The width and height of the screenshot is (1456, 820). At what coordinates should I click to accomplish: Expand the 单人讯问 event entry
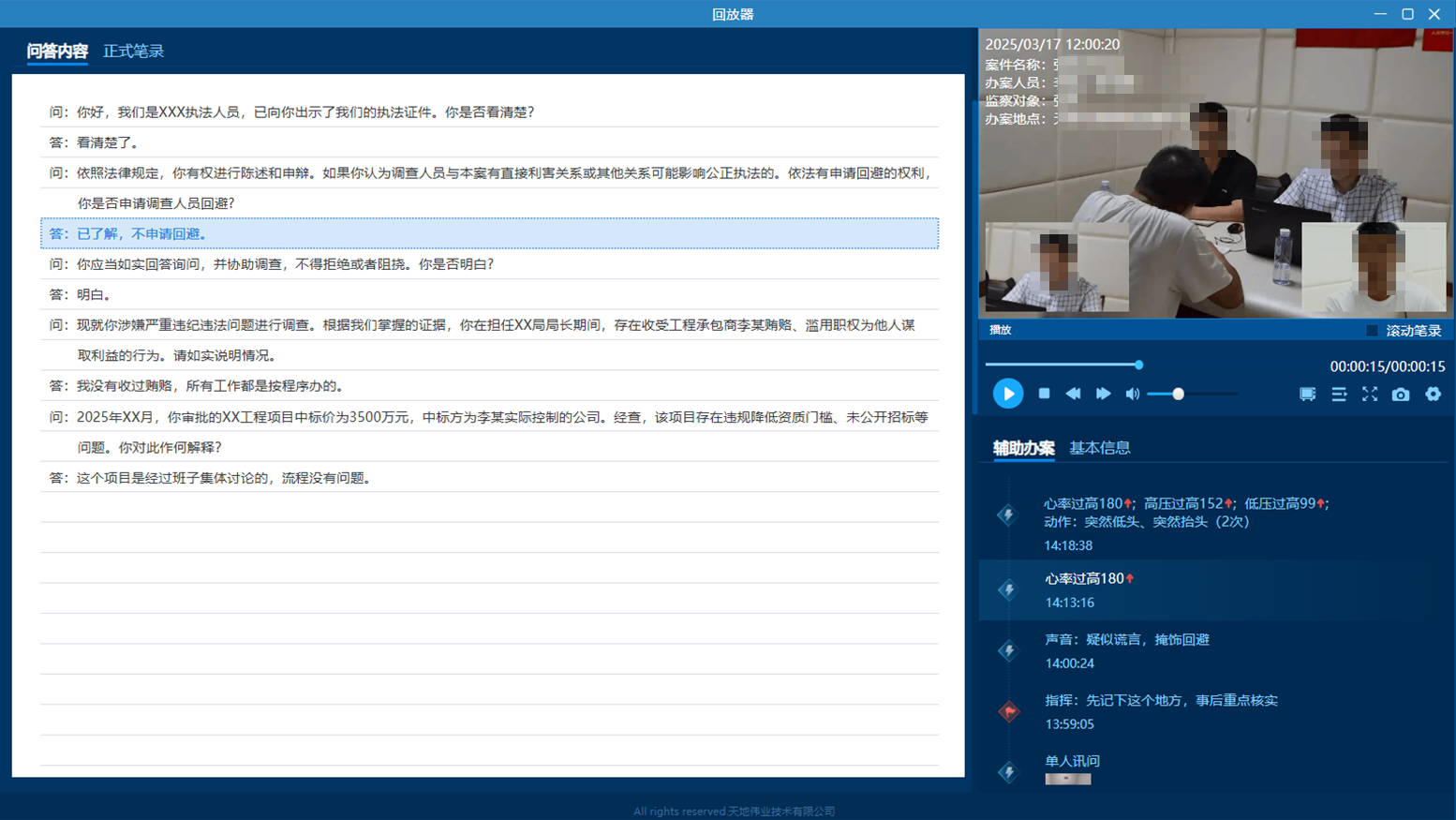(x=1071, y=761)
